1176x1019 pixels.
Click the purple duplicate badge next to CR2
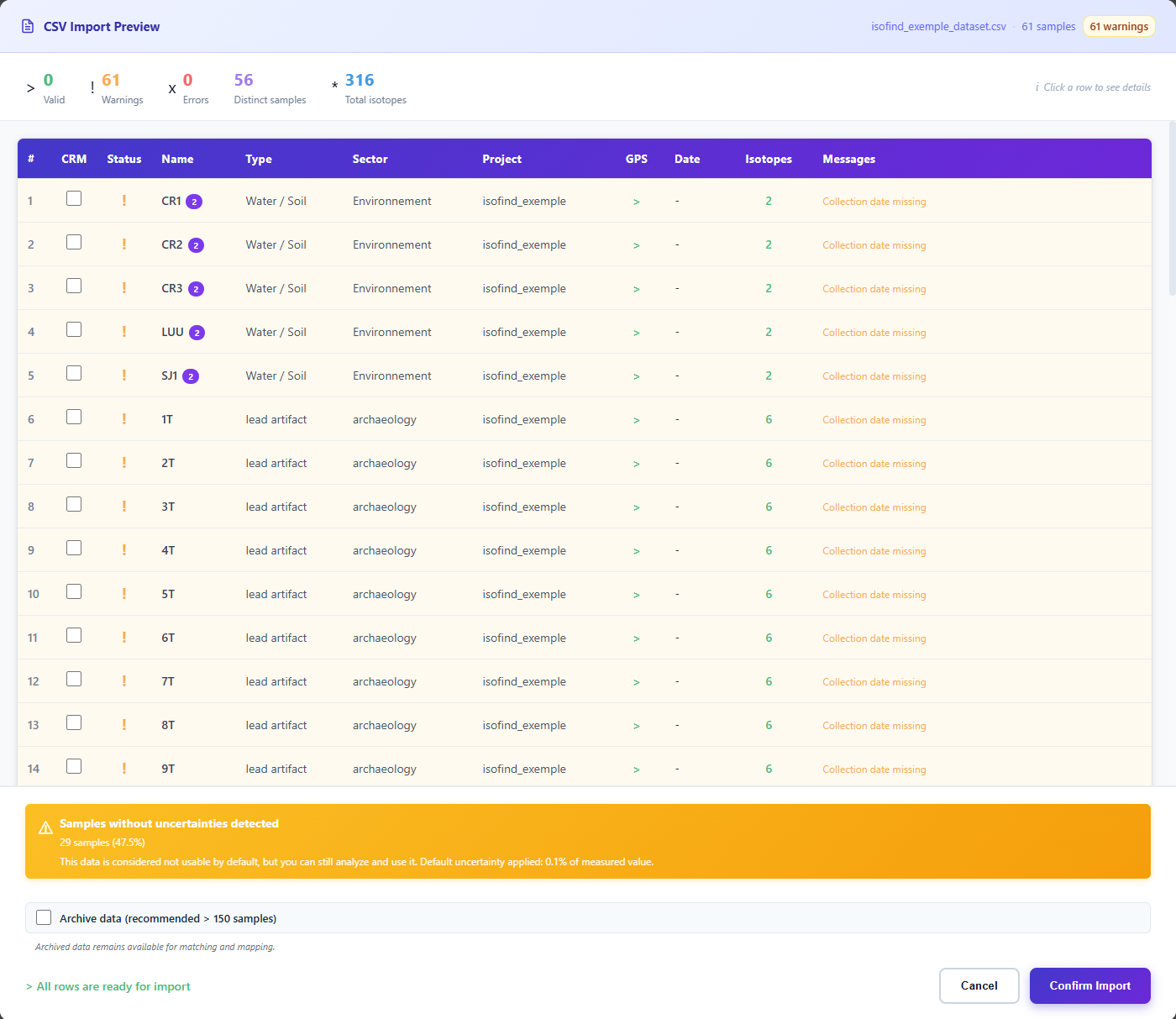(x=196, y=245)
